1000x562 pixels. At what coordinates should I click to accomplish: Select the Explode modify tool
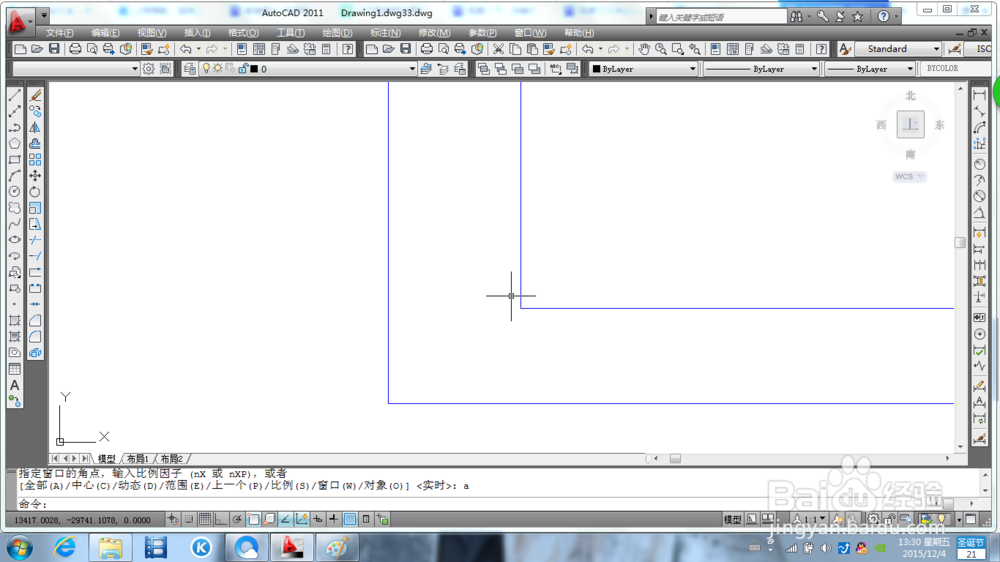tap(35, 353)
